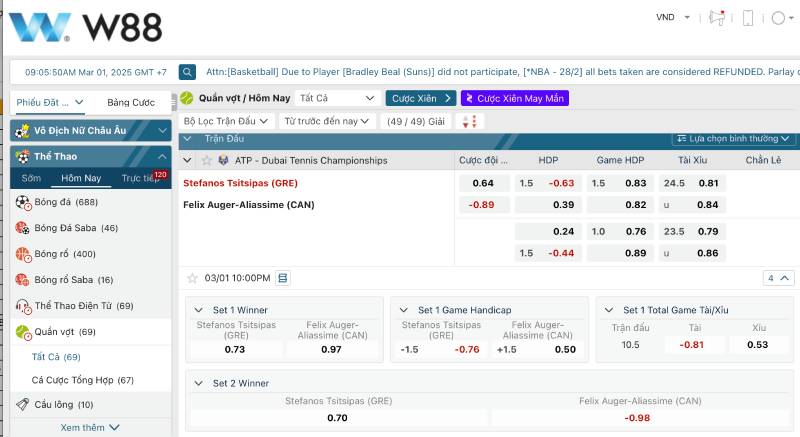Select Bóng rổ (400) sport
The width and height of the screenshot is (800, 437).
[x=90, y=254]
